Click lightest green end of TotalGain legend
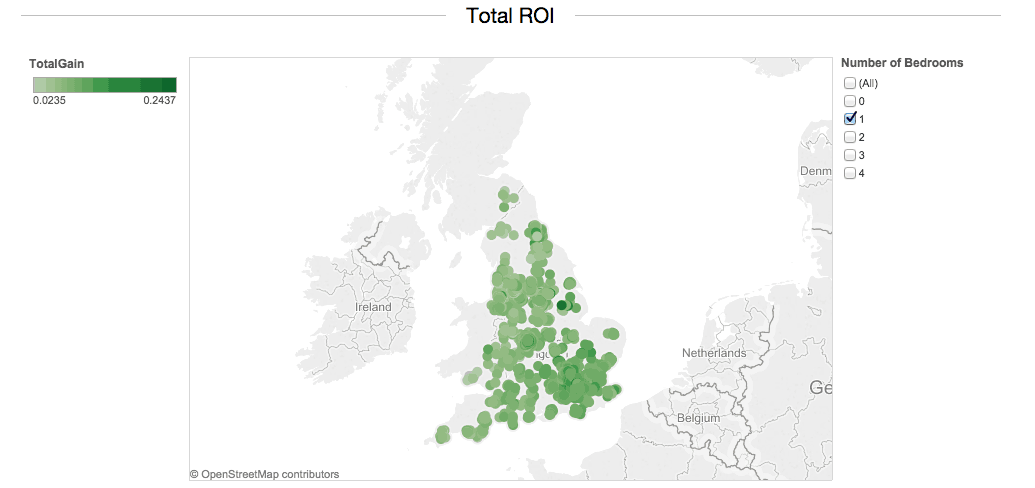The width and height of the screenshot is (1035, 488). pyautogui.click(x=38, y=85)
